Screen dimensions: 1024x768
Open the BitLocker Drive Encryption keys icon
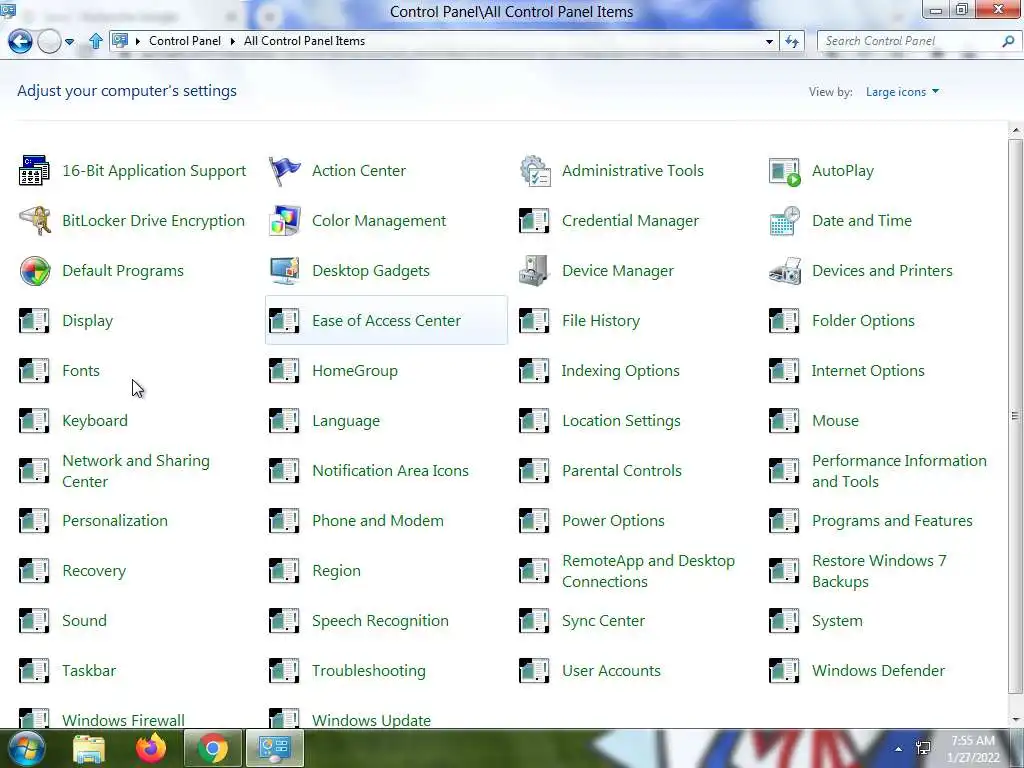point(34,221)
